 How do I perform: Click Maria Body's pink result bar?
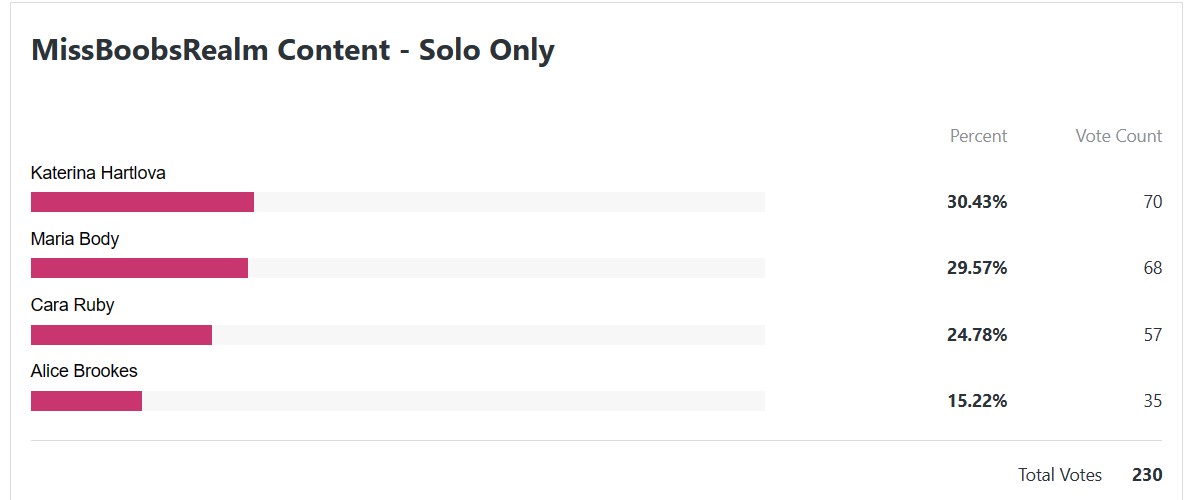pyautogui.click(x=140, y=268)
